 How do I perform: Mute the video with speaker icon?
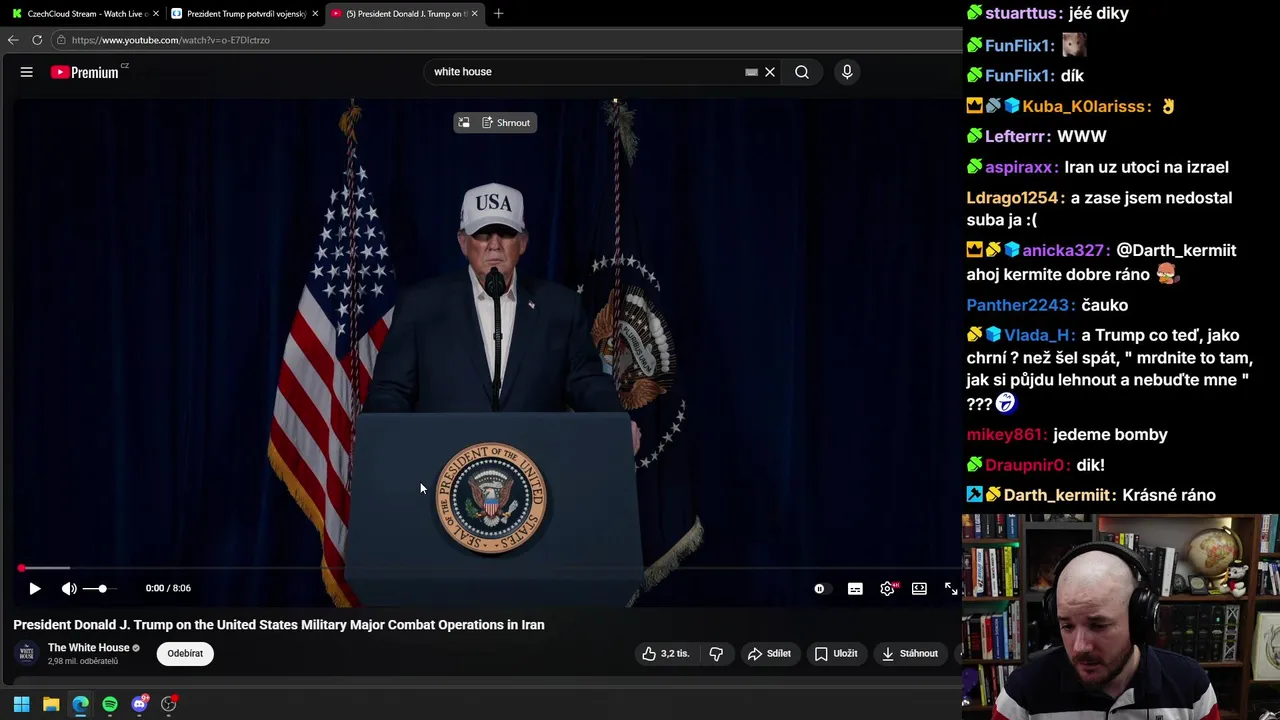pos(69,589)
